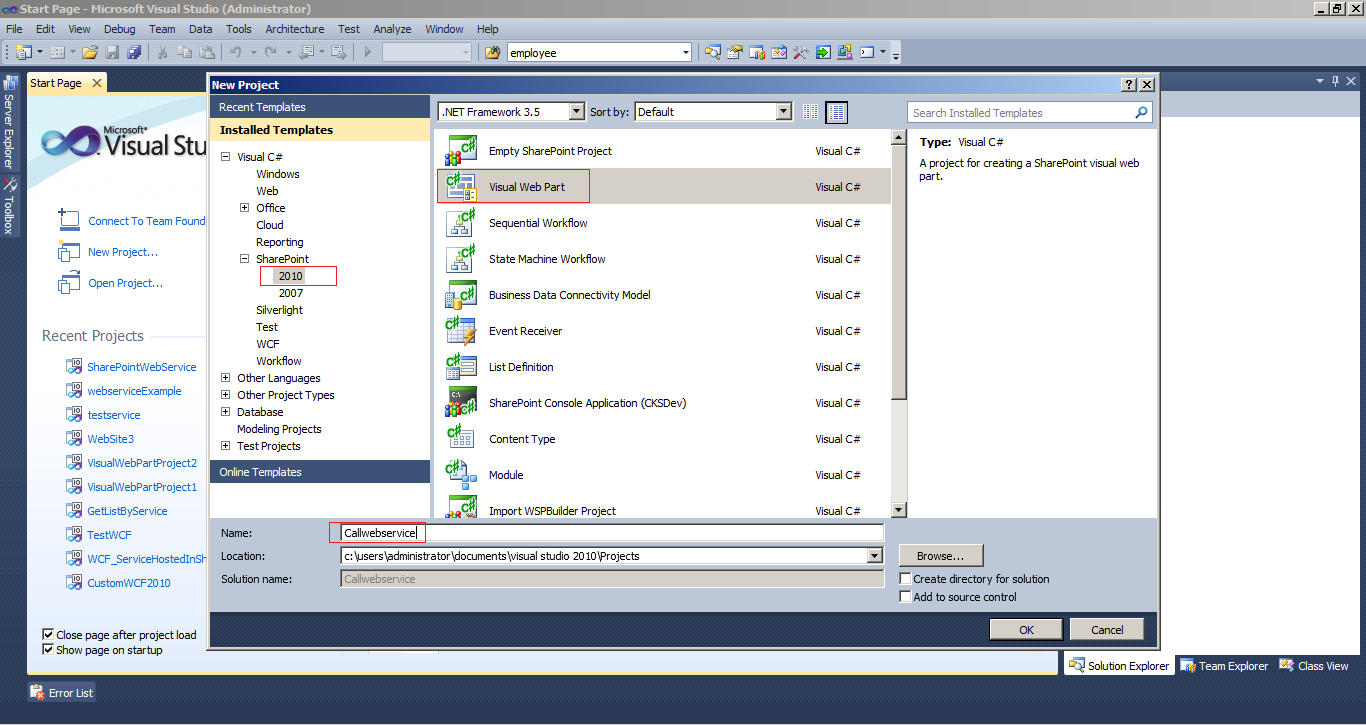
Task: Expand the Other Languages node
Action: click(x=227, y=378)
